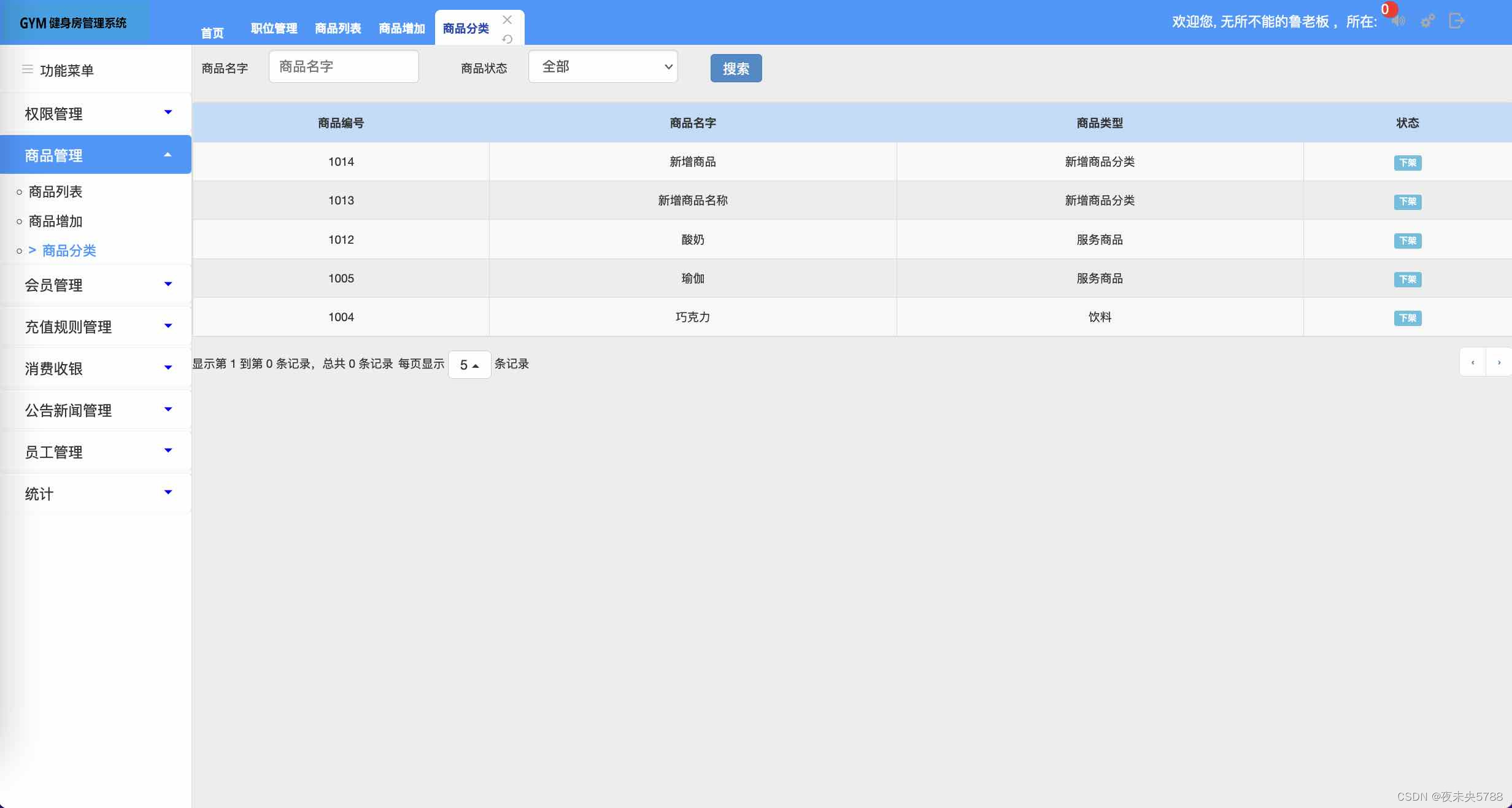Image resolution: width=1512 pixels, height=808 pixels.
Task: Click the announcement speaker icon in the header
Action: coord(1398,21)
